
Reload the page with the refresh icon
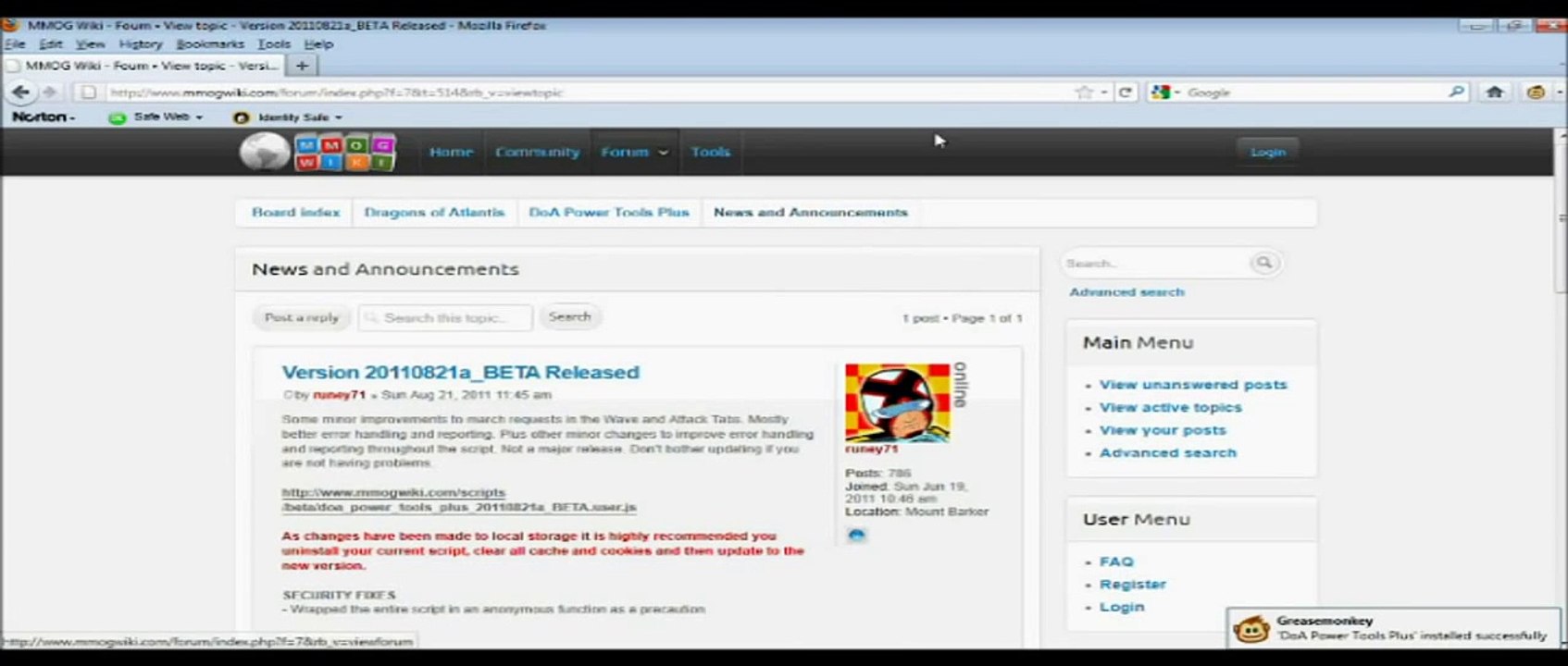tap(1126, 92)
